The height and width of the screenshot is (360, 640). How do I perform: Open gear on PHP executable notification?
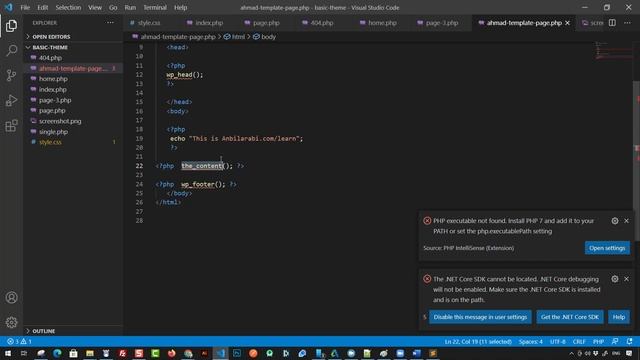tap(615, 221)
